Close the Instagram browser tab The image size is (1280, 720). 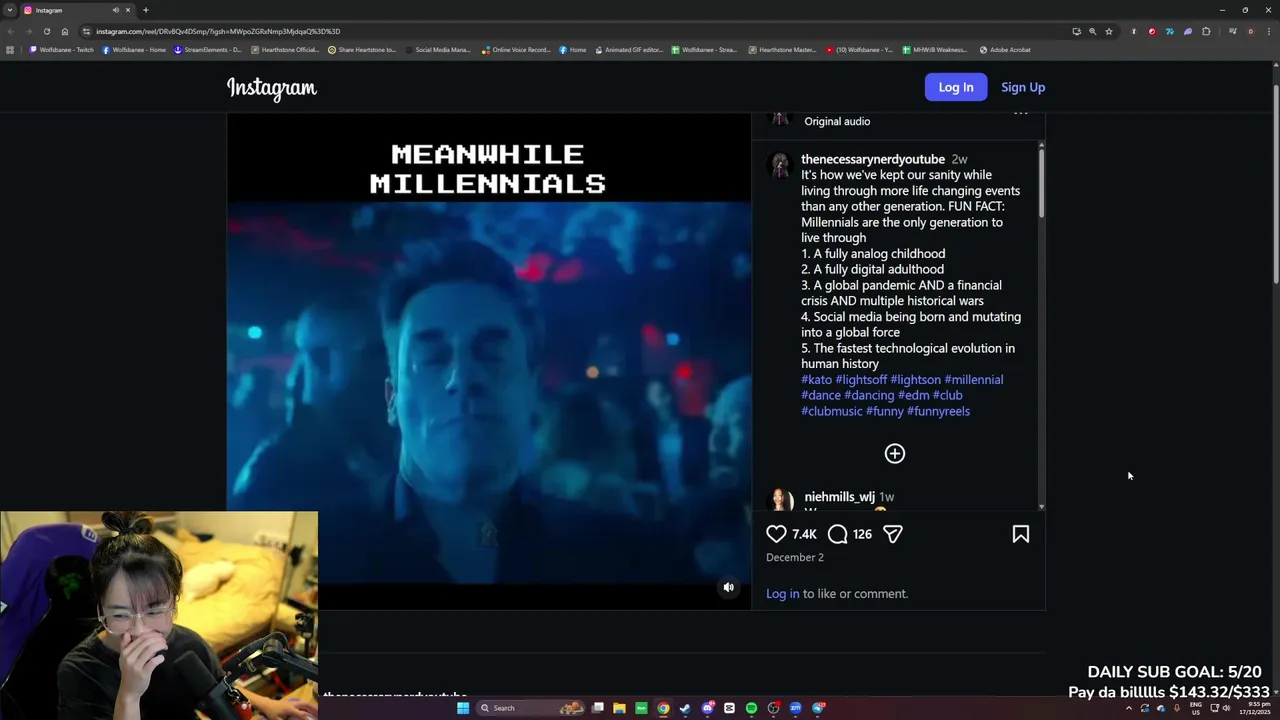coord(128,10)
